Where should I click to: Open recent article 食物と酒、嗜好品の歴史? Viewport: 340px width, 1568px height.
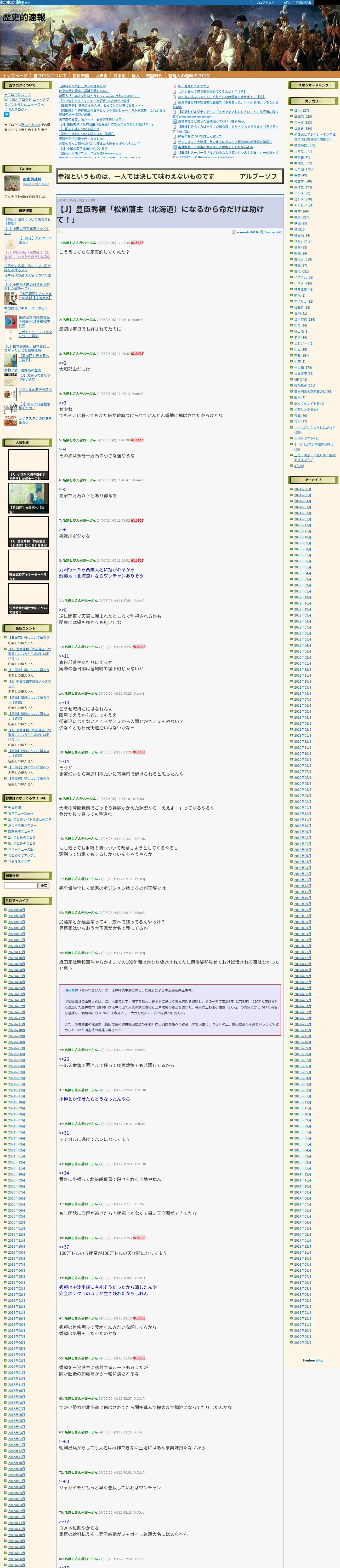(x=22, y=370)
